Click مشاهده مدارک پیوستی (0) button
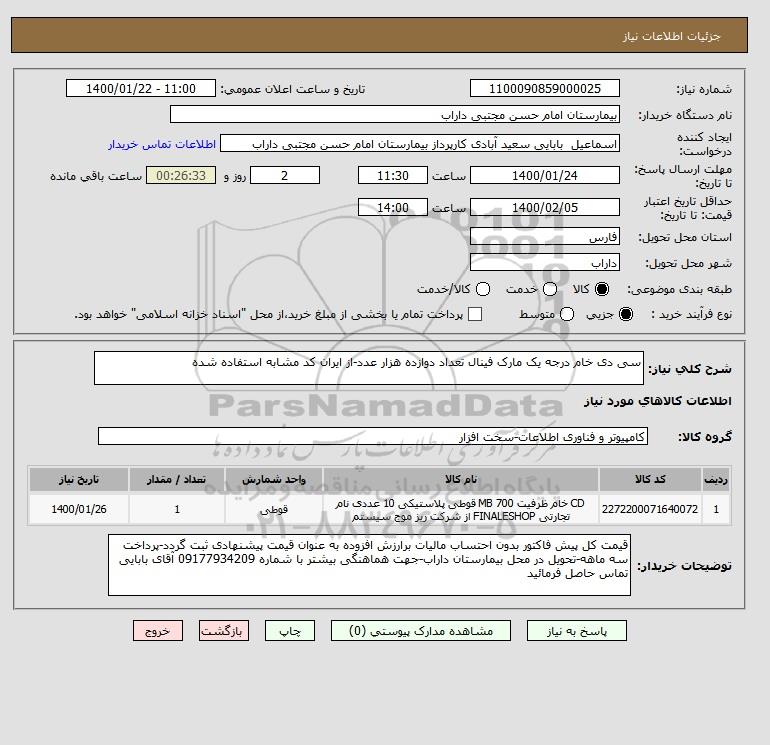Image resolution: width=770 pixels, height=745 pixels. click(x=421, y=631)
